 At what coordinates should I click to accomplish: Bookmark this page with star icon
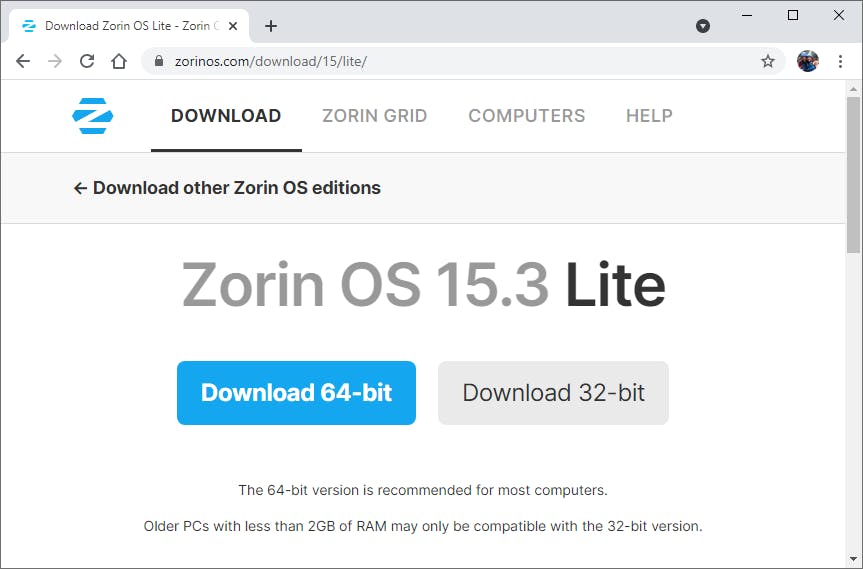pos(768,61)
